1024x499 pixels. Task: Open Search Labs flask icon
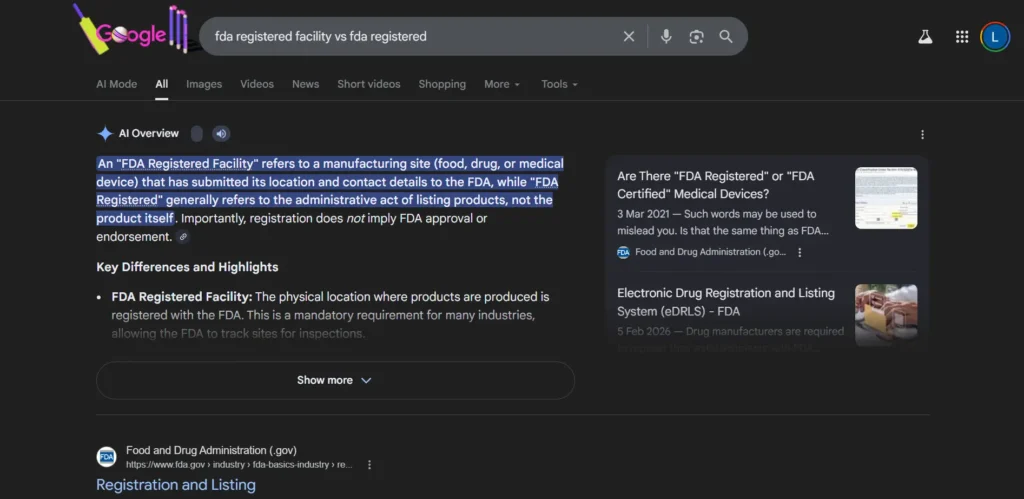coord(925,37)
